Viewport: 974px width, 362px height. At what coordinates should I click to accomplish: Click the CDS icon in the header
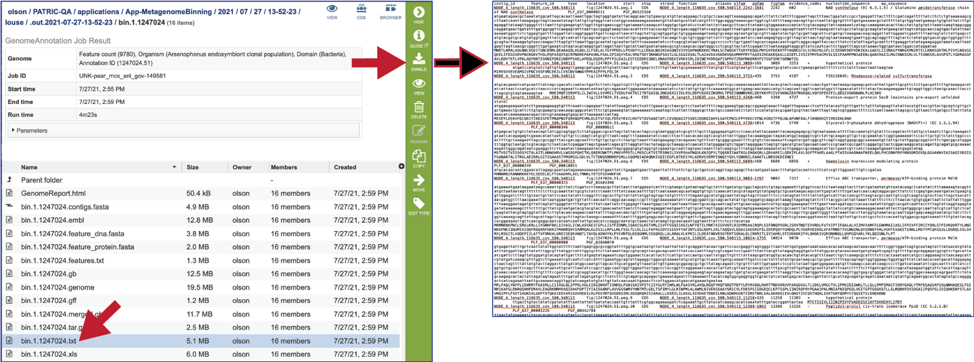362,9
